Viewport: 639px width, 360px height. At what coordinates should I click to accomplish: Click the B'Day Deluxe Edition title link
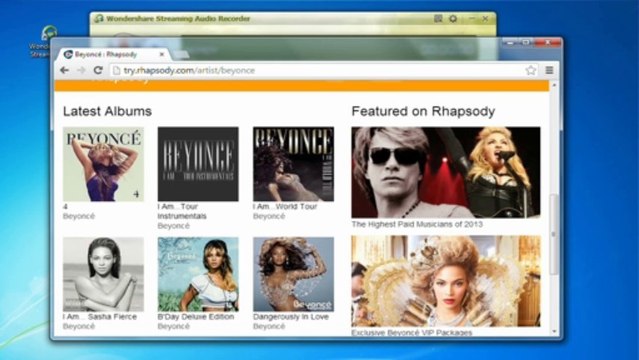[196, 317]
